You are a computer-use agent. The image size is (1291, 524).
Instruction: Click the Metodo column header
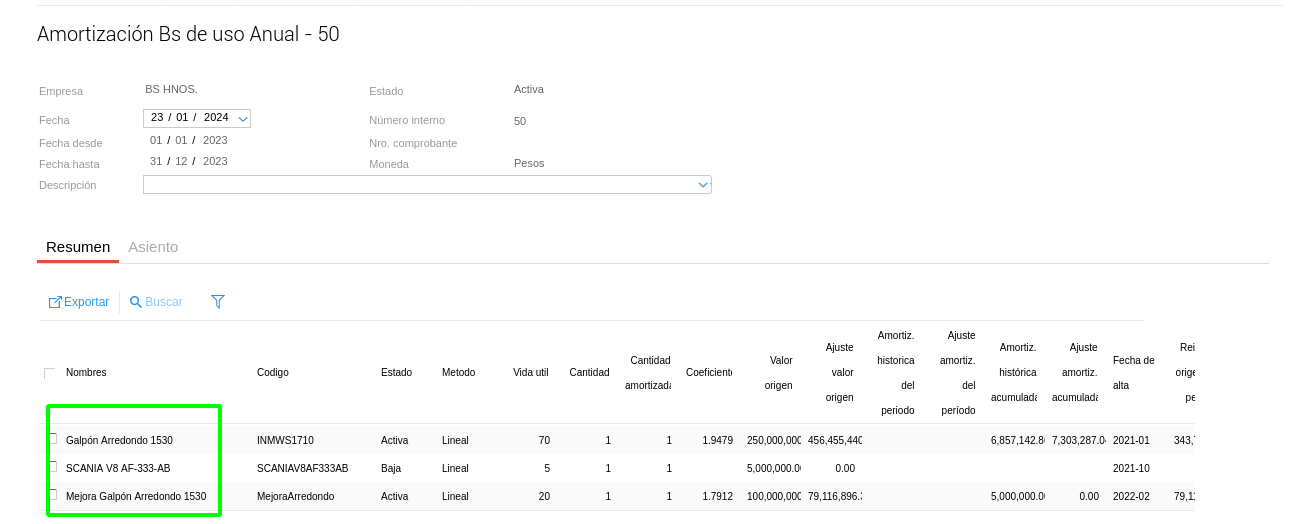[458, 373]
